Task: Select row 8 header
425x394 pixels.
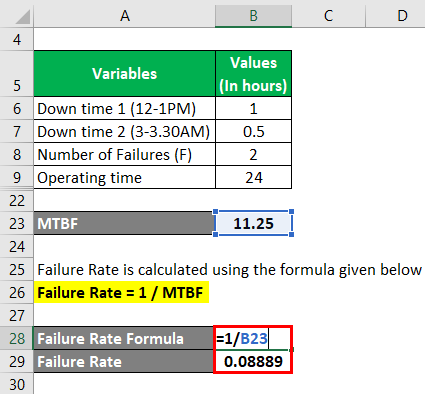Action: [x=17, y=154]
